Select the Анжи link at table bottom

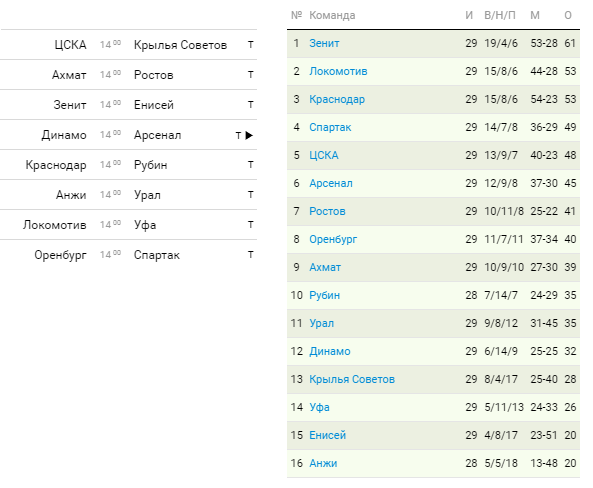click(x=323, y=463)
